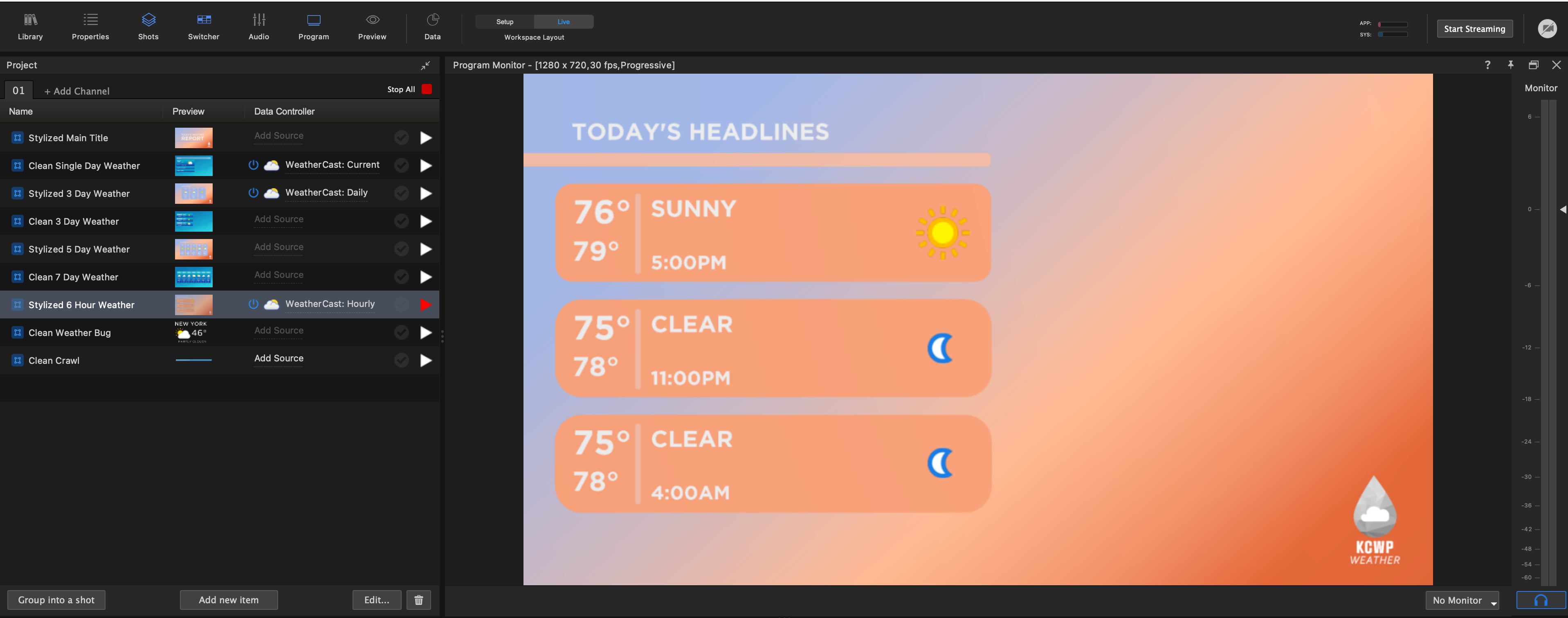
Task: Open WeatherCast: Hourly source selector
Action: tap(330, 304)
